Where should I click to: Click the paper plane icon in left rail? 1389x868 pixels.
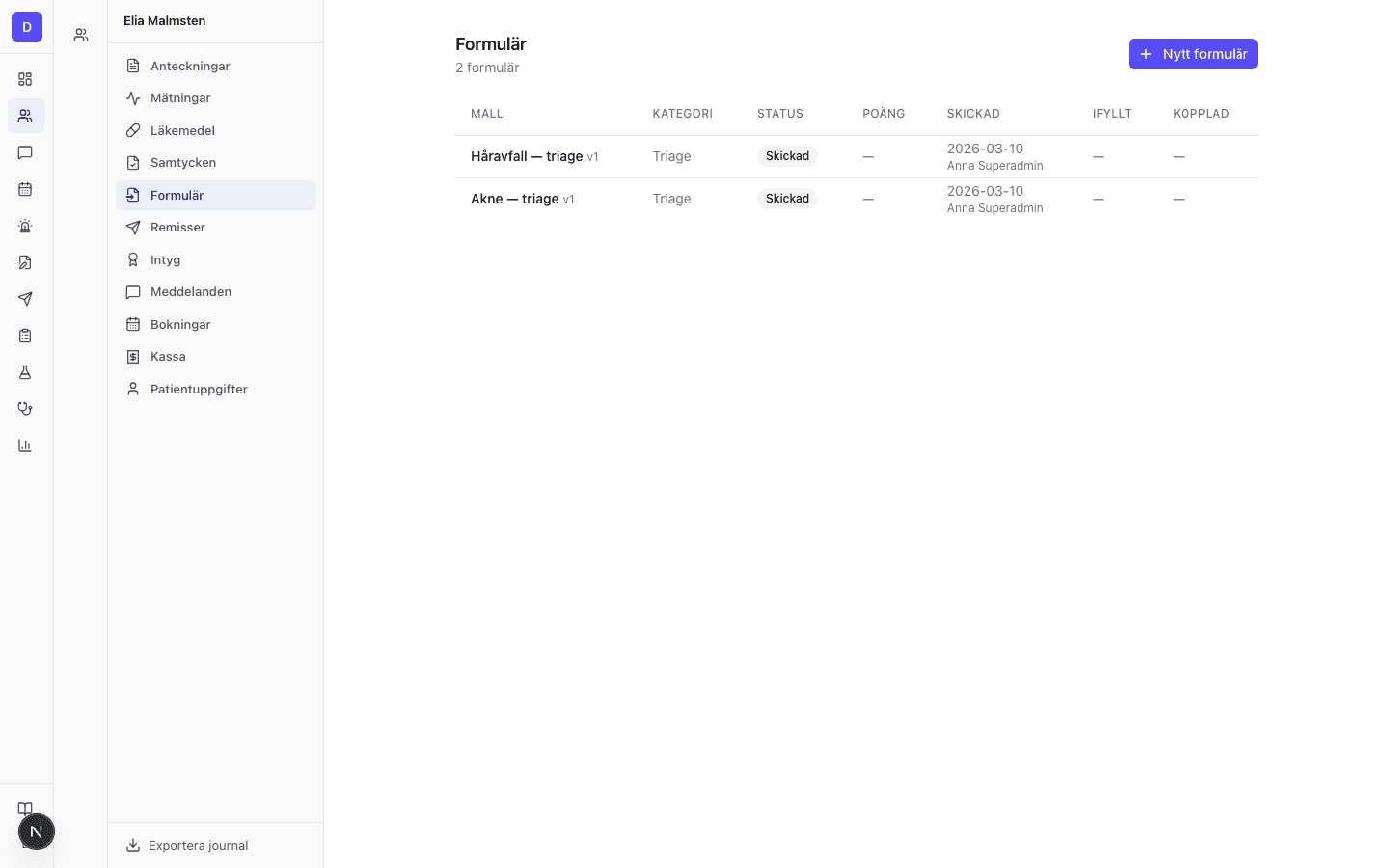click(x=25, y=299)
